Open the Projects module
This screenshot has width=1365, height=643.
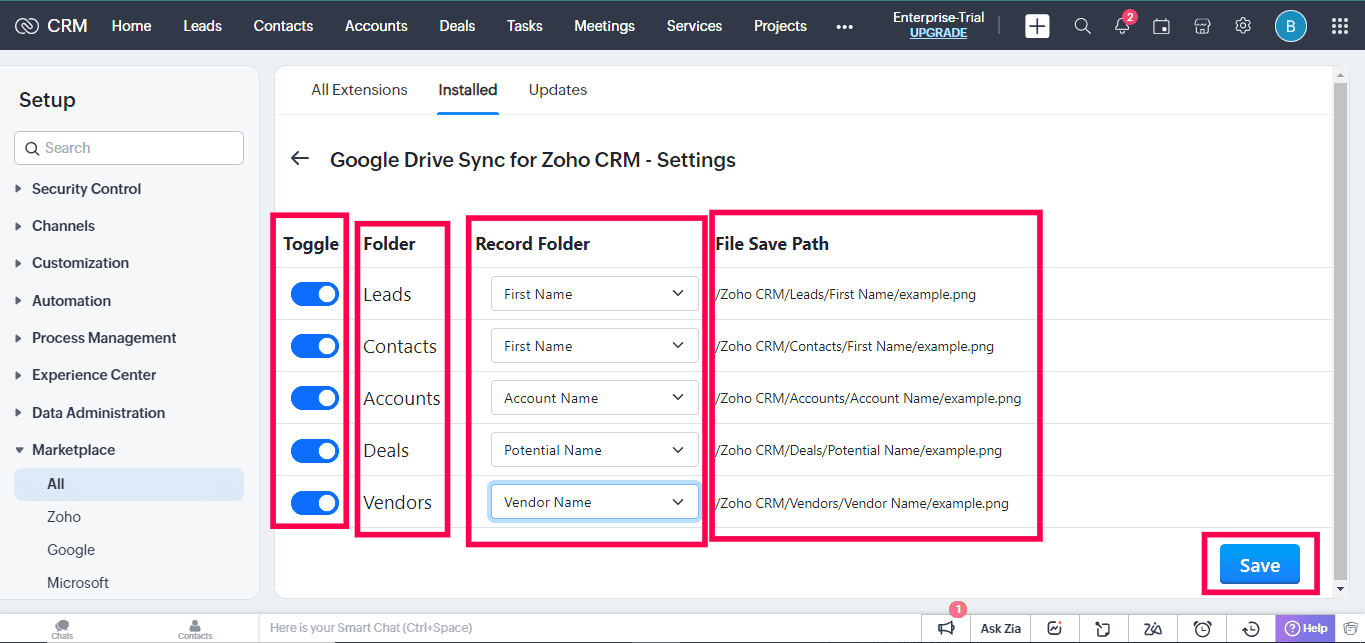pos(780,26)
